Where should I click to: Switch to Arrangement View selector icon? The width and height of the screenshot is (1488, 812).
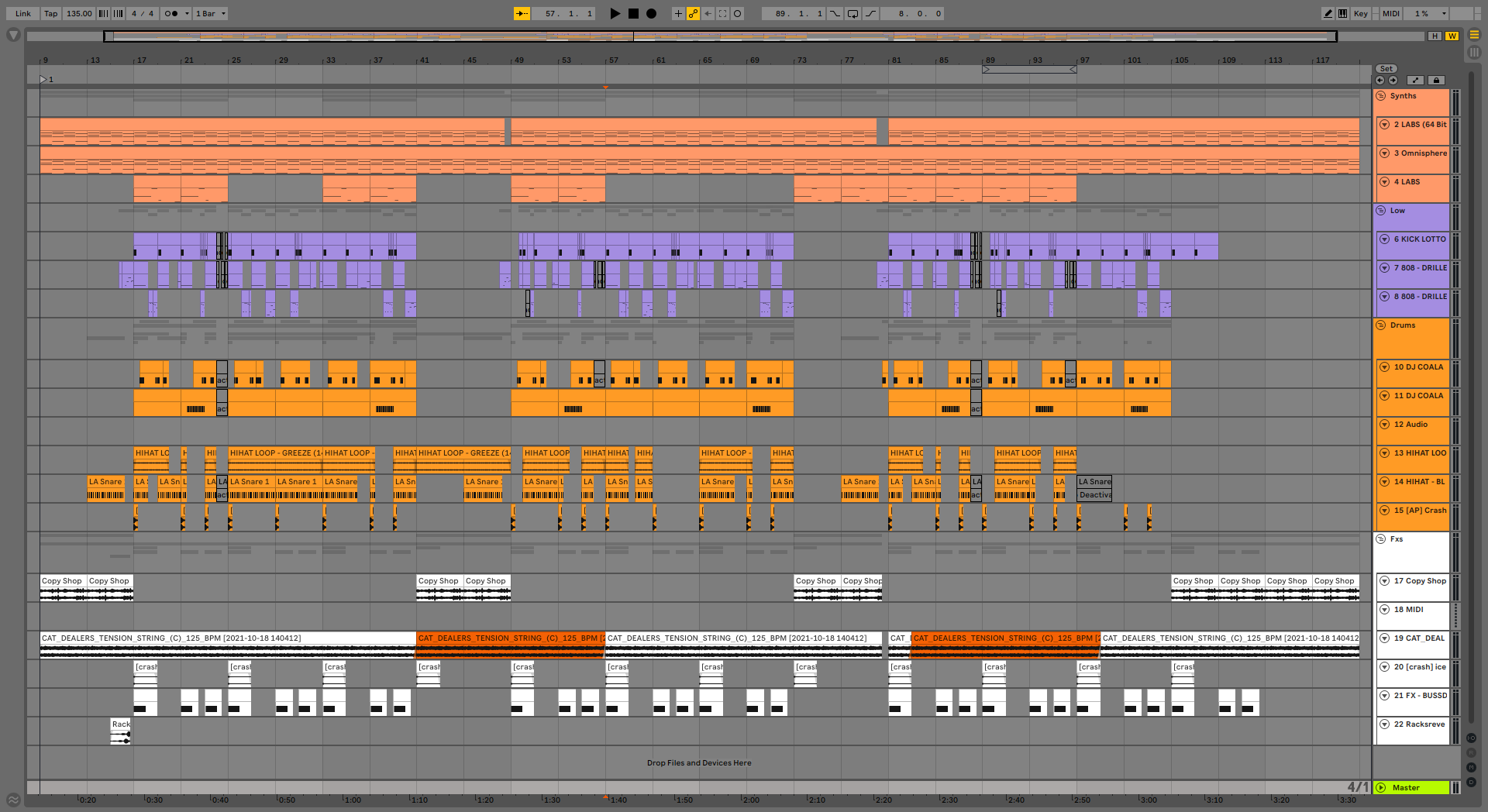tap(1475, 35)
